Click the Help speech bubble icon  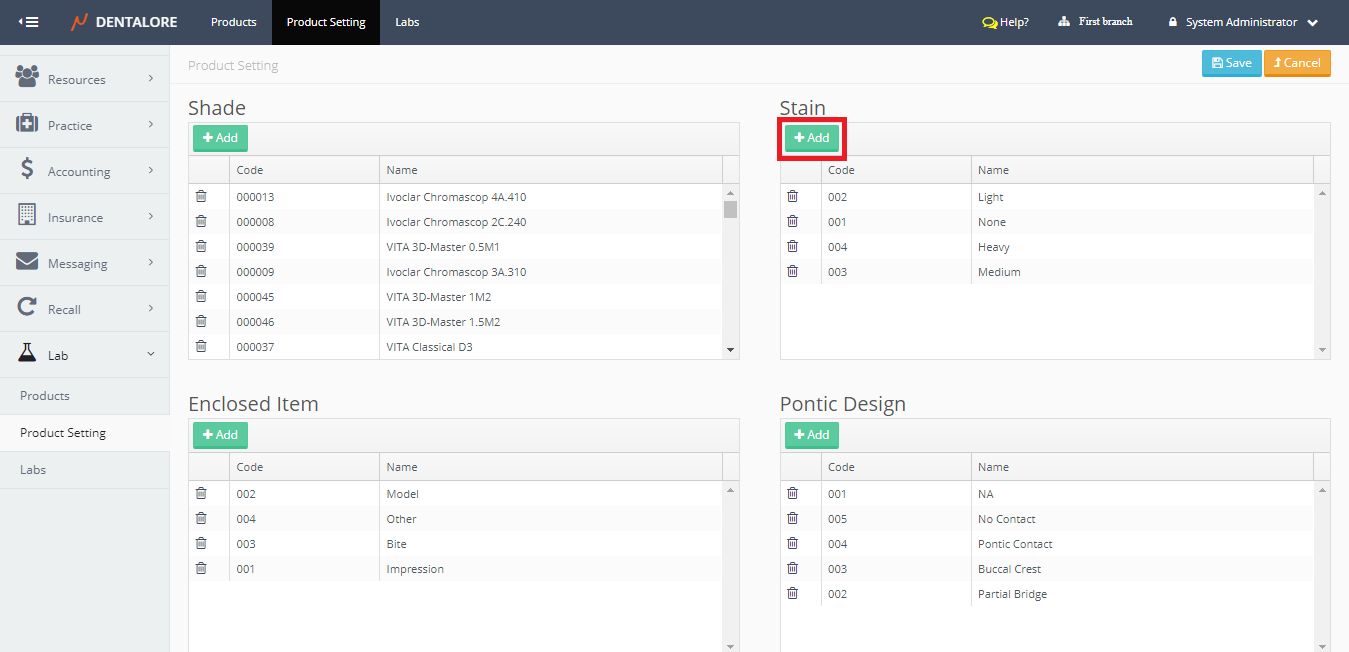point(989,22)
